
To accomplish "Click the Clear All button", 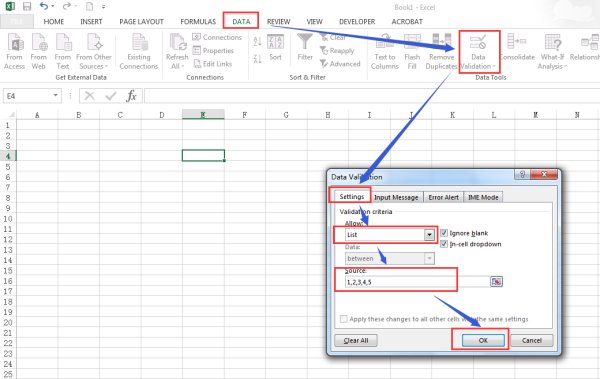I will click(356, 340).
